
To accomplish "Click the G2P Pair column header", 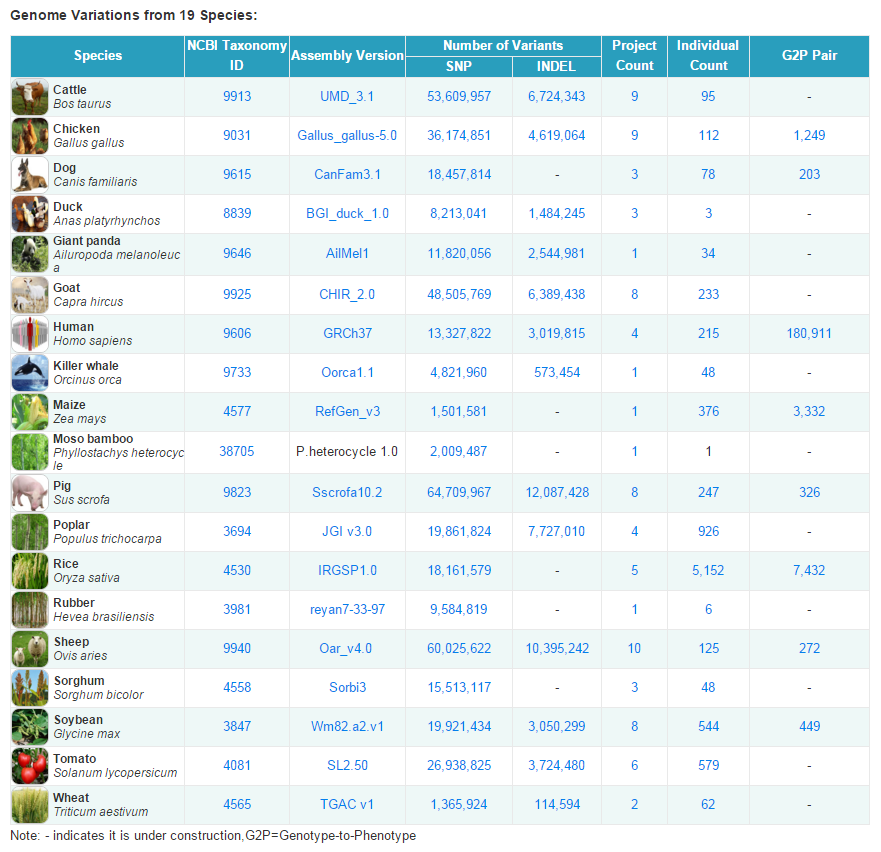I will point(809,56).
